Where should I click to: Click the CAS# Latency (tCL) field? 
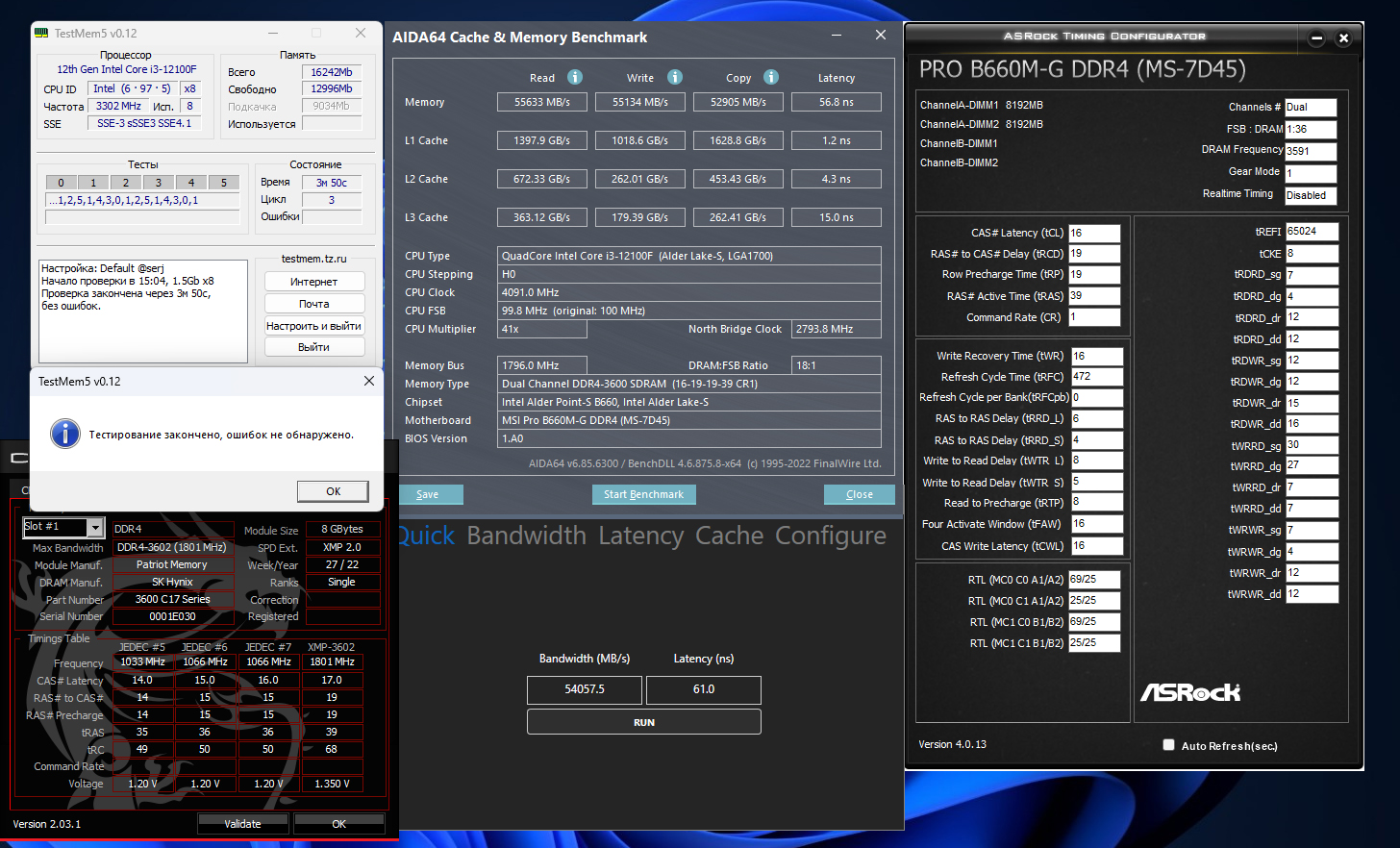[x=1094, y=233]
